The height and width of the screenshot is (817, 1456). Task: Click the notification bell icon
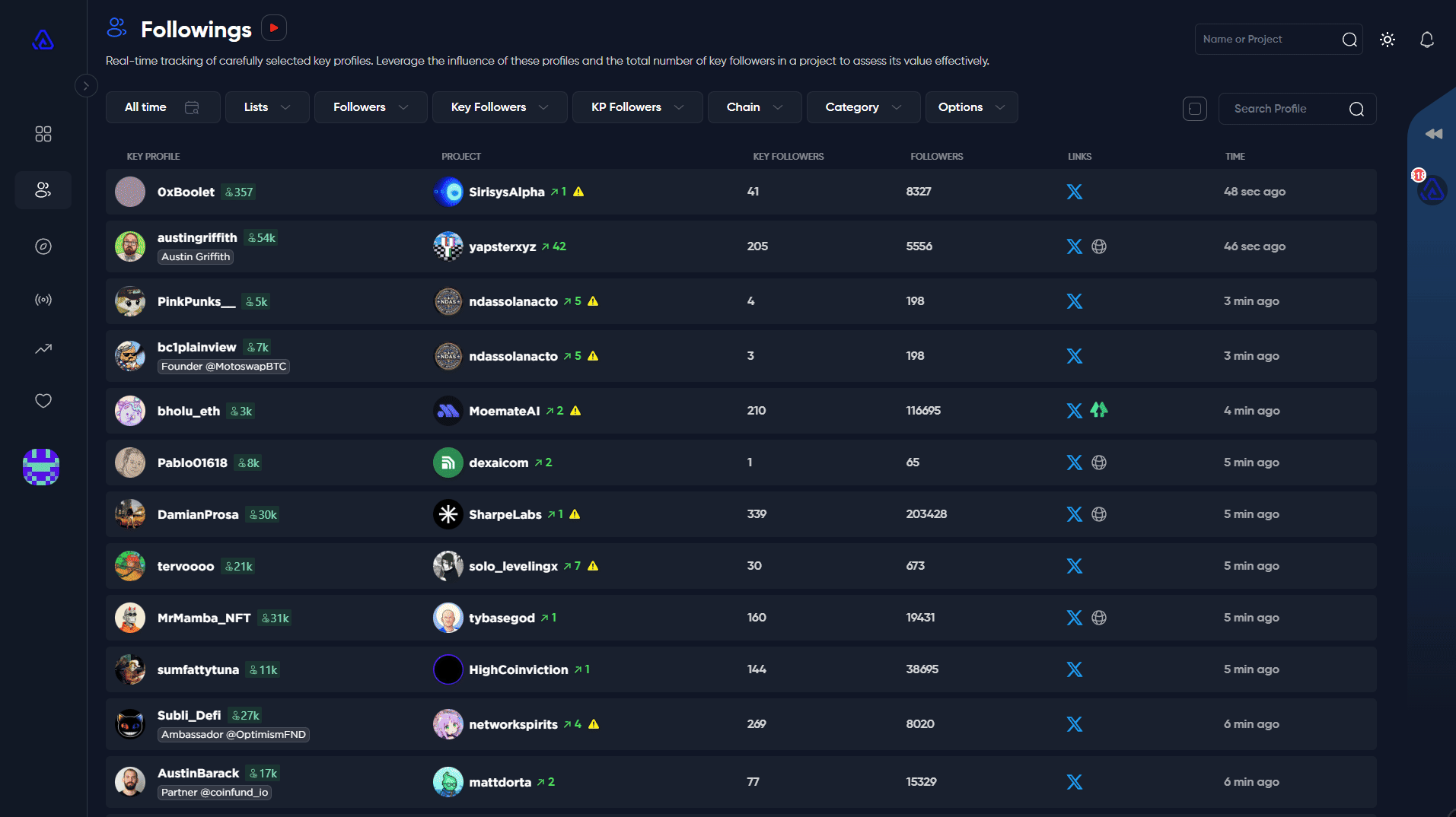(x=1426, y=40)
